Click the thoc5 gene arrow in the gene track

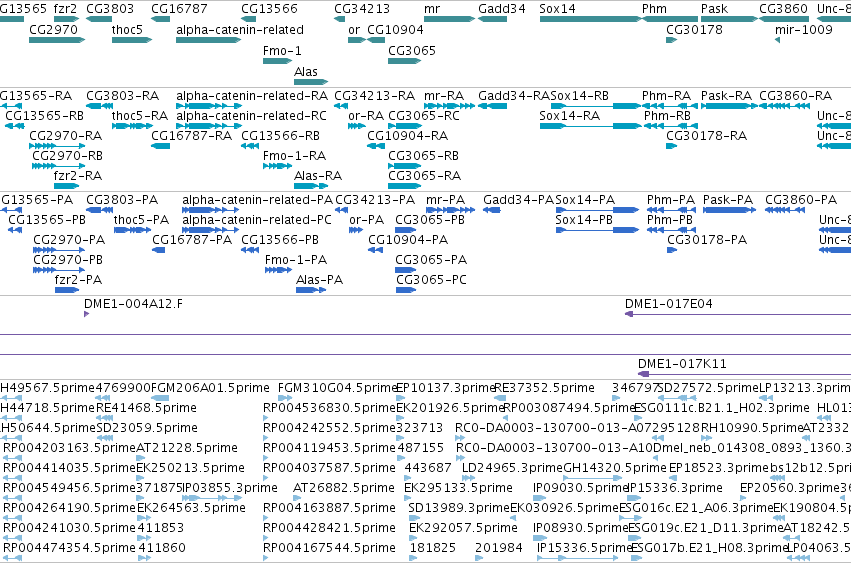(132, 40)
